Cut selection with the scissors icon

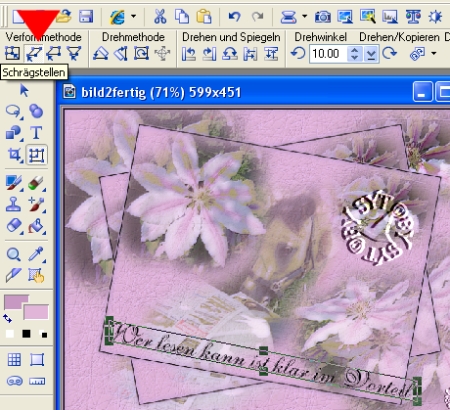tap(160, 16)
